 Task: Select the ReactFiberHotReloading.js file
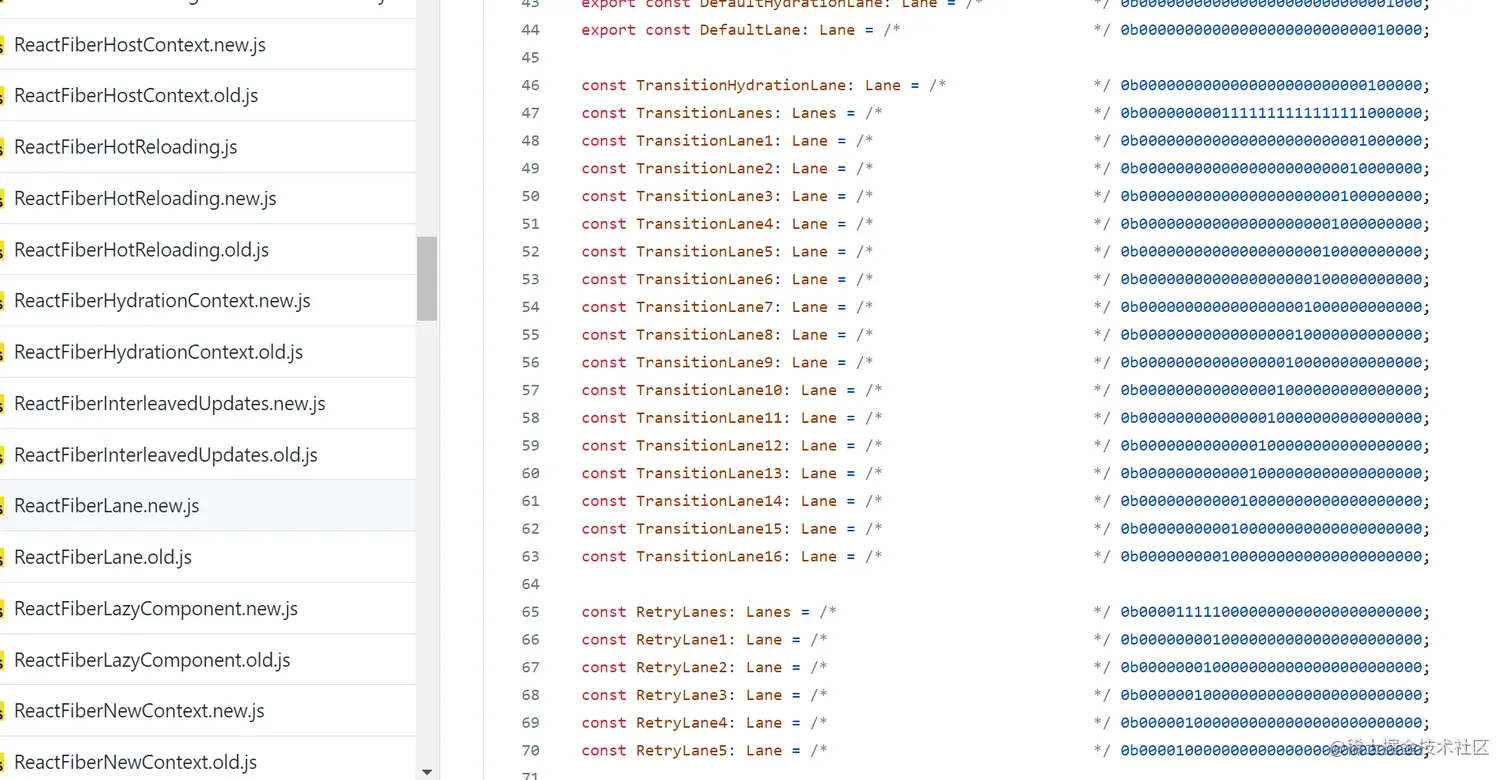click(126, 147)
